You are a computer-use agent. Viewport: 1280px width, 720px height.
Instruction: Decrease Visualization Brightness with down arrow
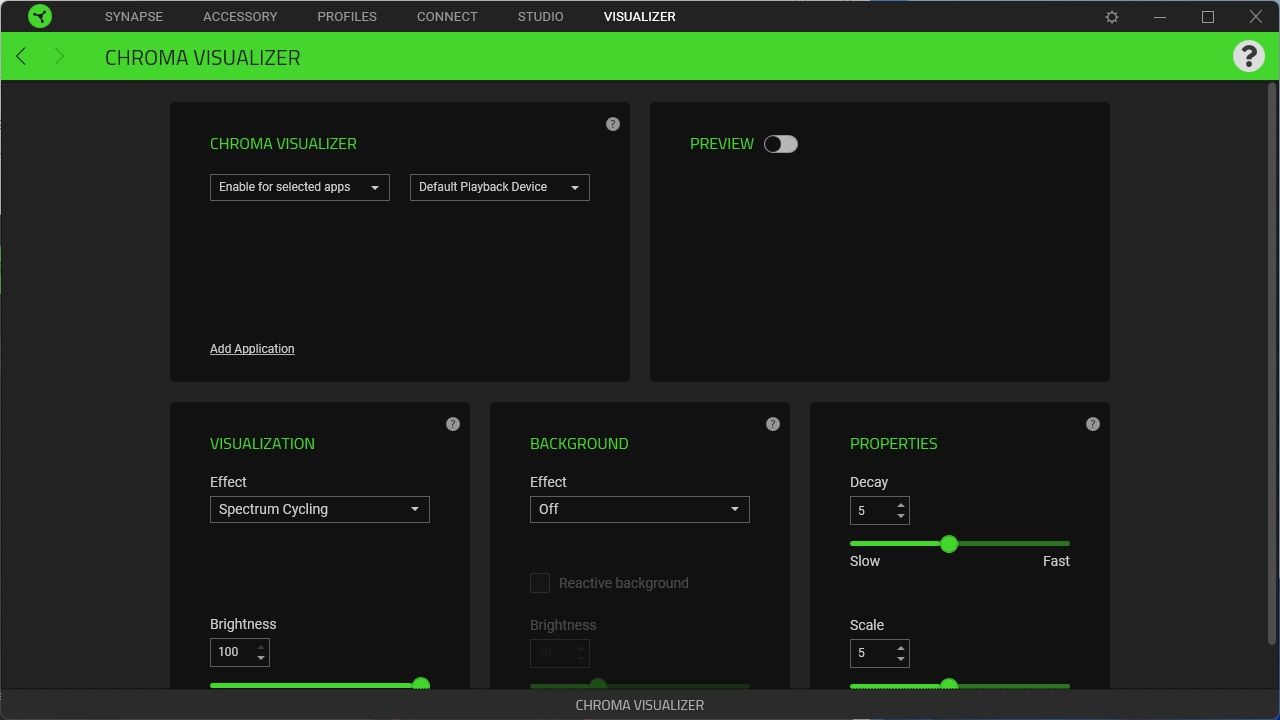pos(261,658)
